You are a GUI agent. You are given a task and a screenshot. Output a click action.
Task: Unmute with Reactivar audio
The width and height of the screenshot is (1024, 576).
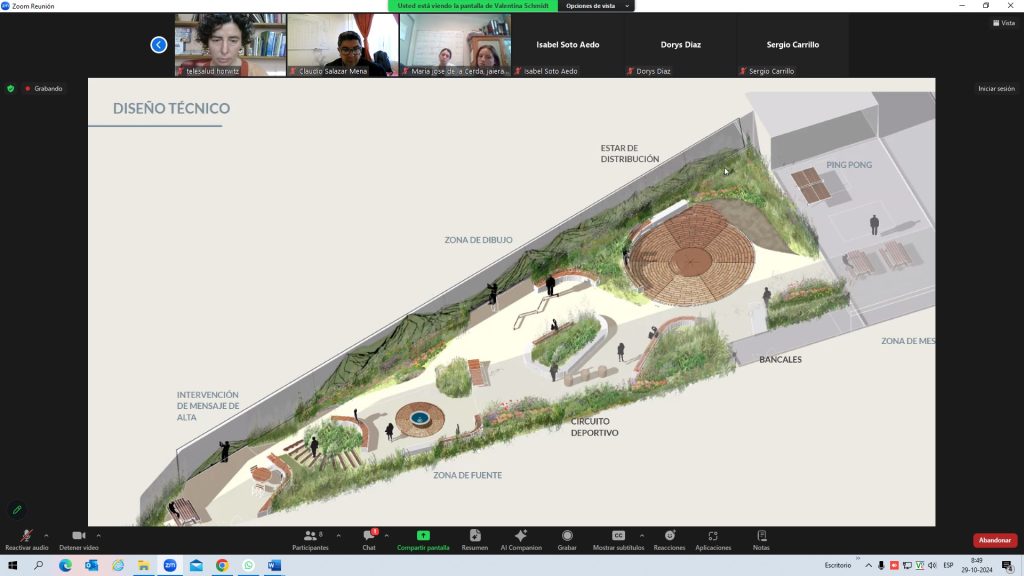click(x=26, y=539)
